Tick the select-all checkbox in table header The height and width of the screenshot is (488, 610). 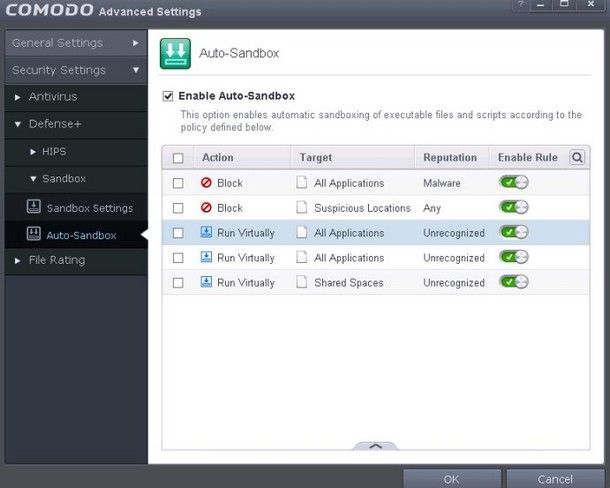click(178, 158)
